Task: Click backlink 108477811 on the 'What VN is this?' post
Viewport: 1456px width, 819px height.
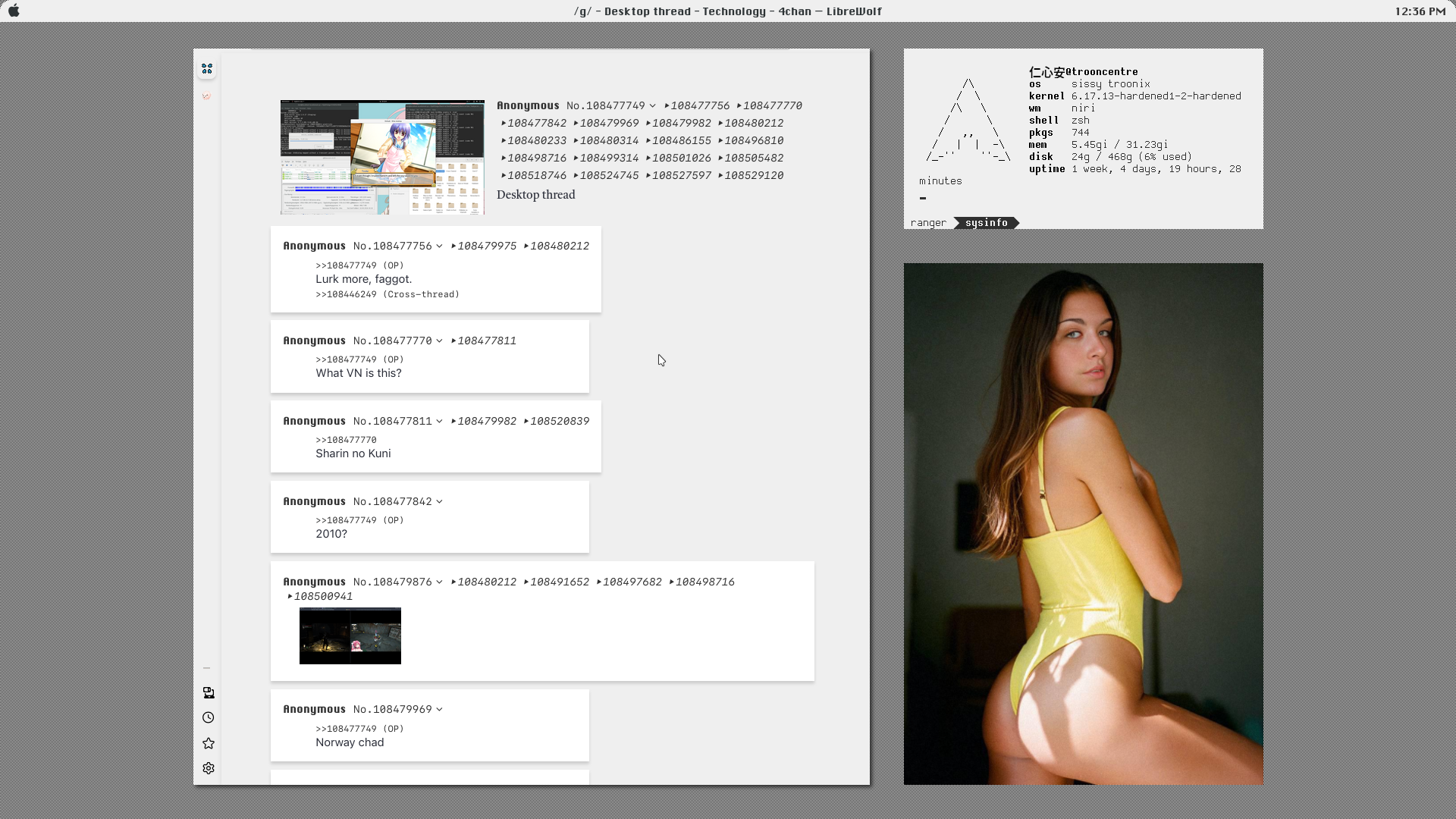Action: (x=486, y=341)
